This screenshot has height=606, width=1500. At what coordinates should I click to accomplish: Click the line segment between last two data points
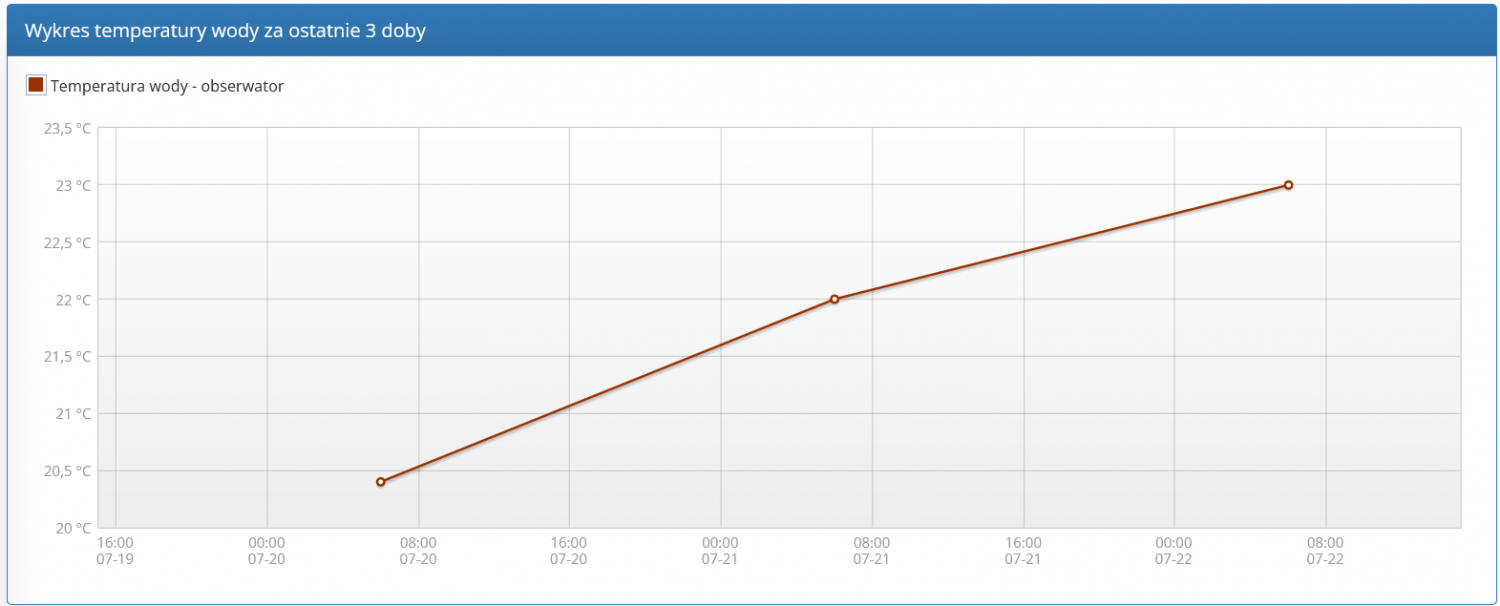pyautogui.click(x=1061, y=242)
